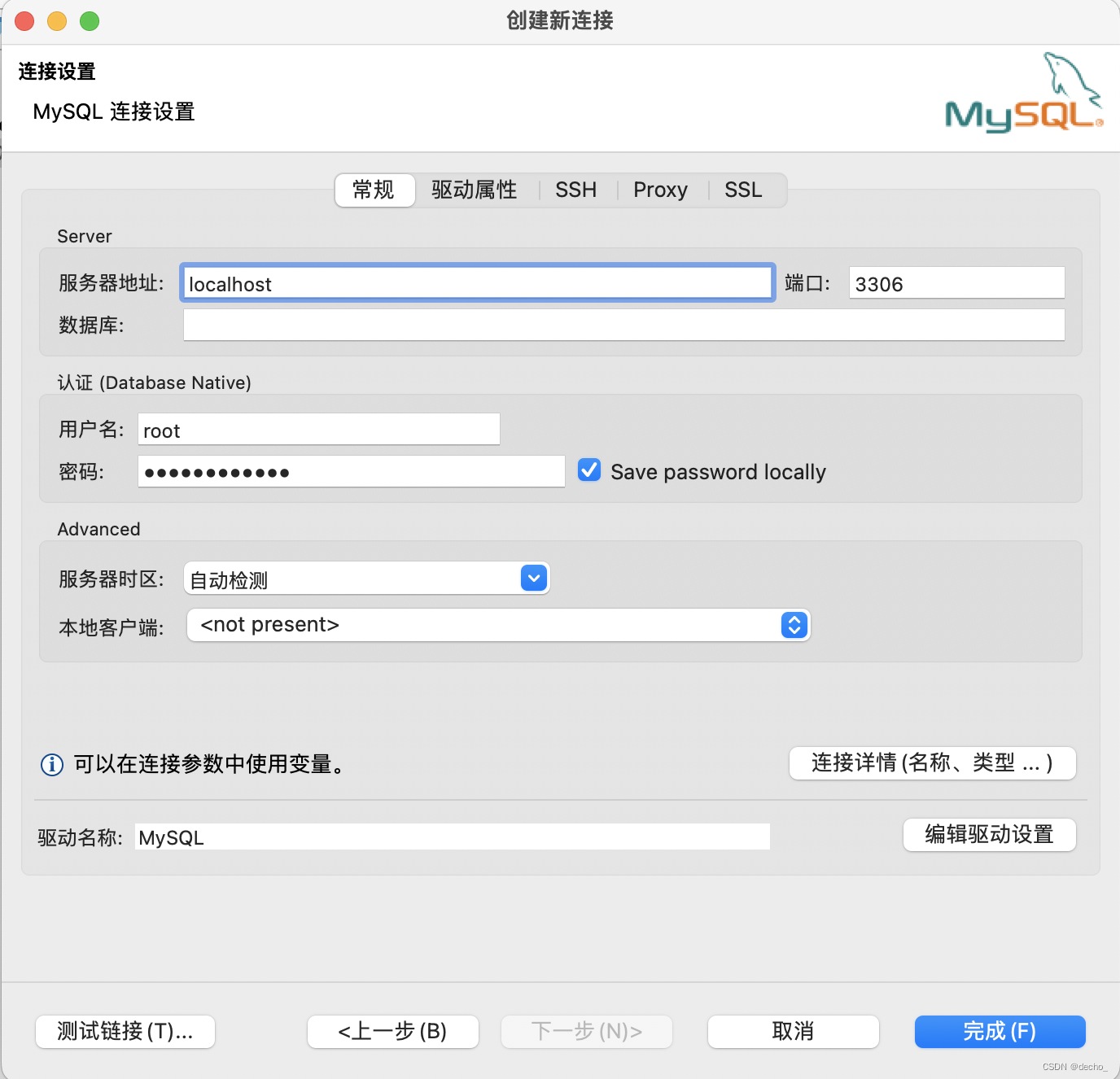Open the Proxy settings tab
This screenshot has height=1079, width=1120.
pos(660,190)
